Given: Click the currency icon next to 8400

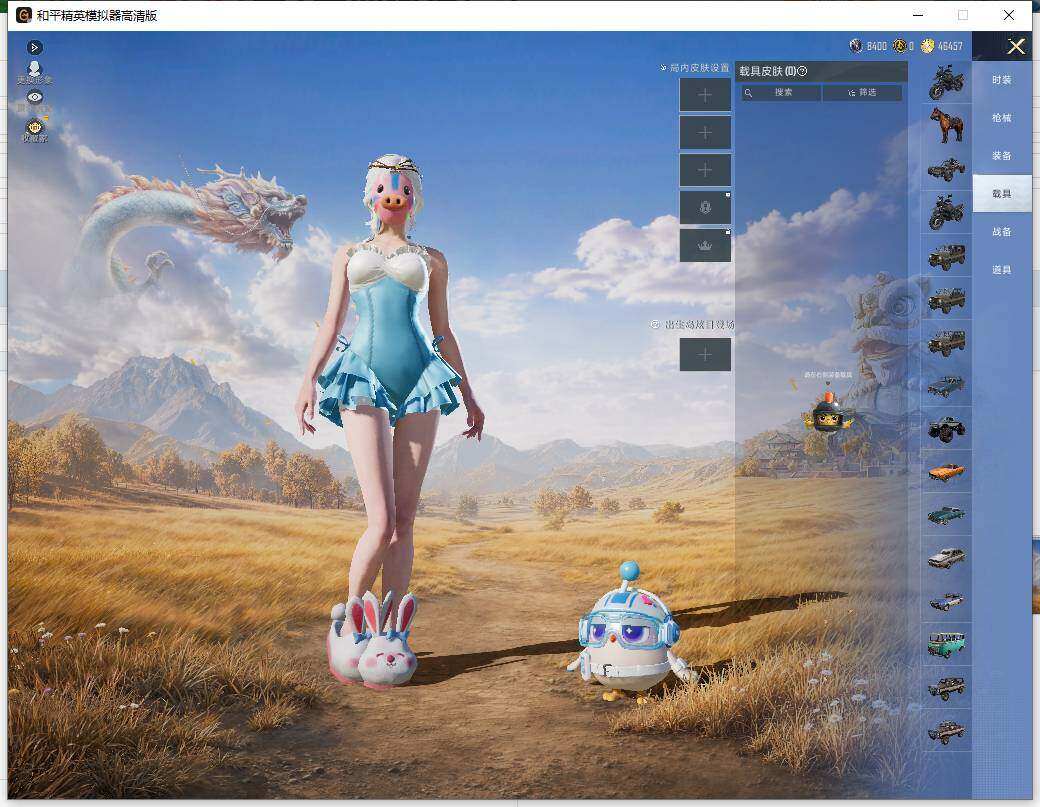Looking at the screenshot, I should pyautogui.click(x=856, y=46).
